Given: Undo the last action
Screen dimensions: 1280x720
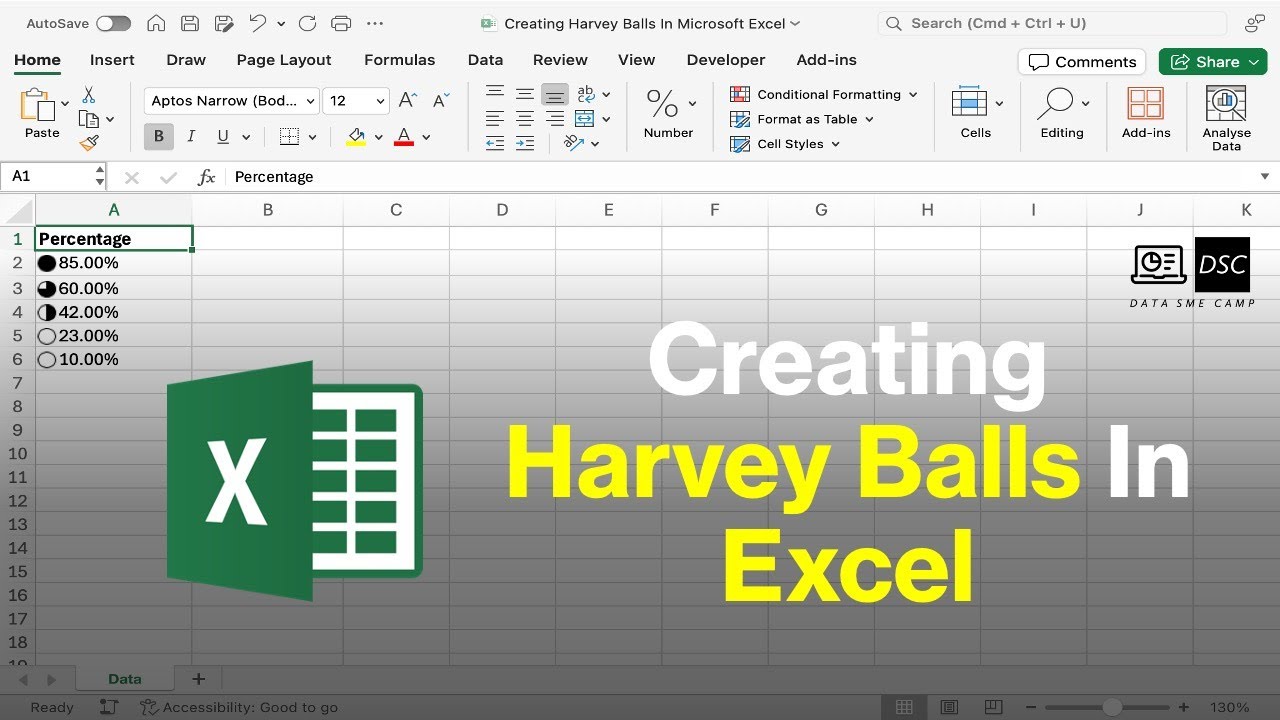Looking at the screenshot, I should point(258,23).
